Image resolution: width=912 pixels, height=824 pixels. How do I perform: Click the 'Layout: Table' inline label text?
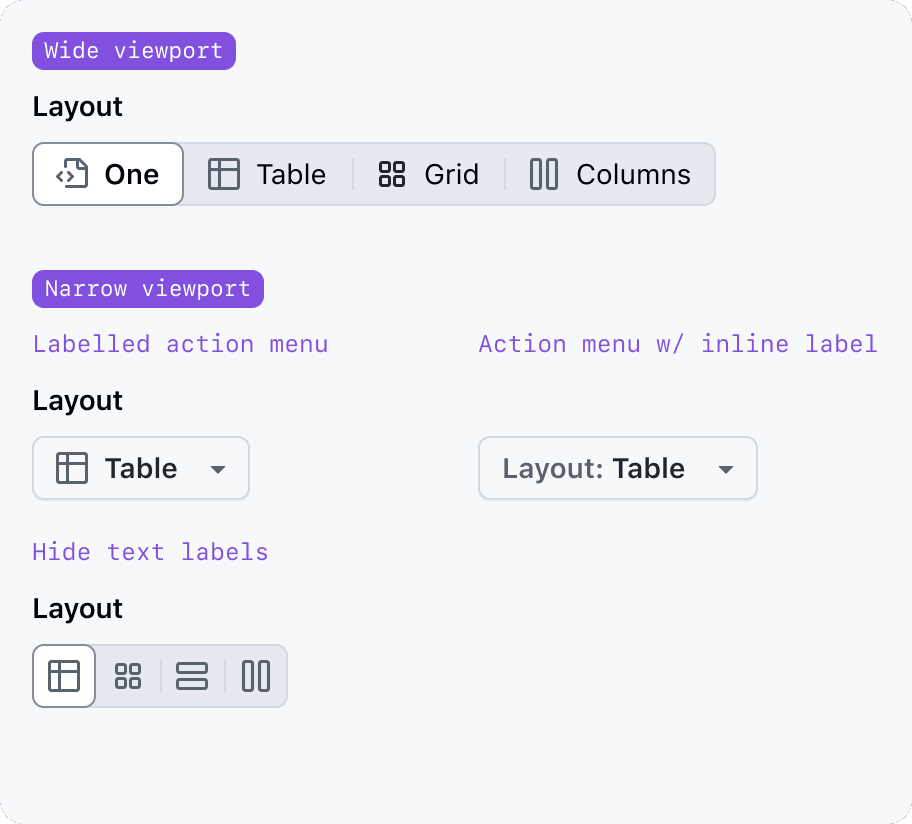(x=593, y=468)
